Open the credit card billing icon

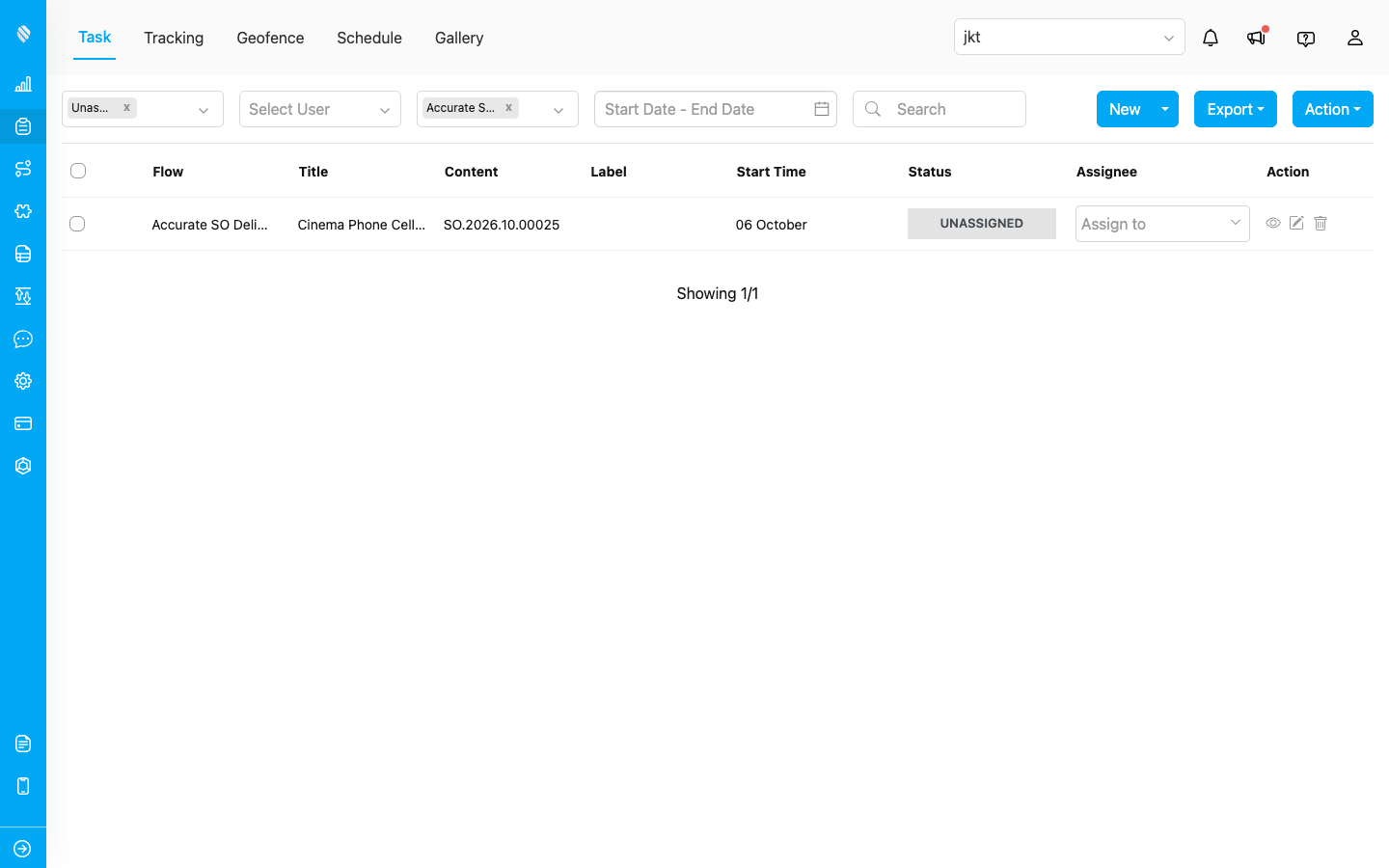tap(23, 423)
